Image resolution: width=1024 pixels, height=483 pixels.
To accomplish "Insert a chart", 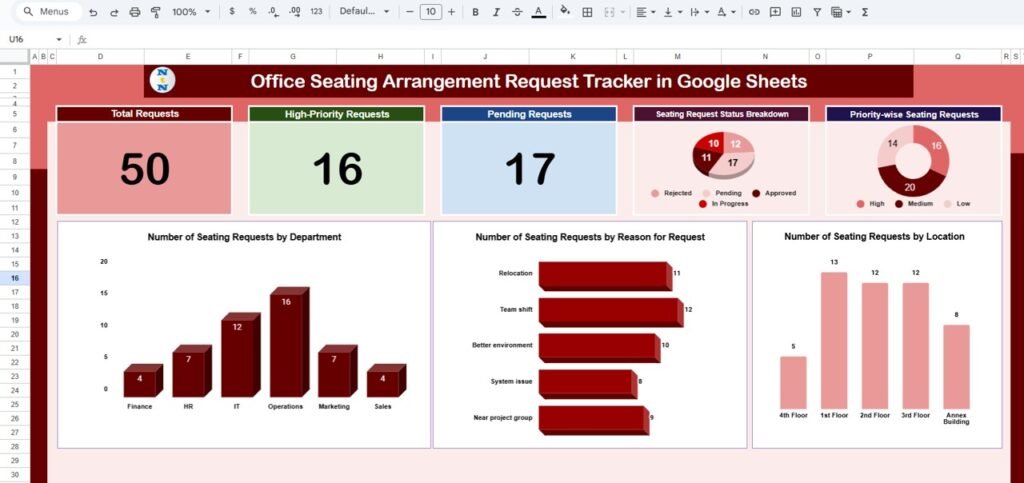I will (x=796, y=12).
